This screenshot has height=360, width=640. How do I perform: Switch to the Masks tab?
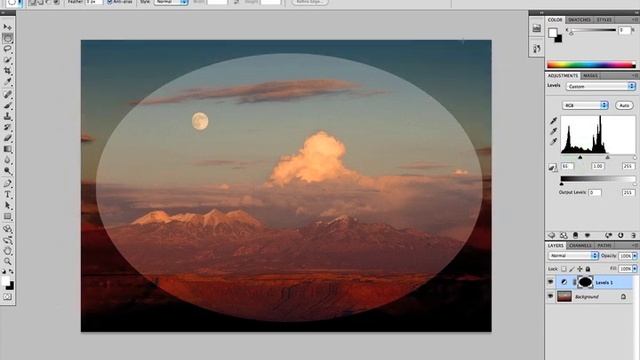590,76
